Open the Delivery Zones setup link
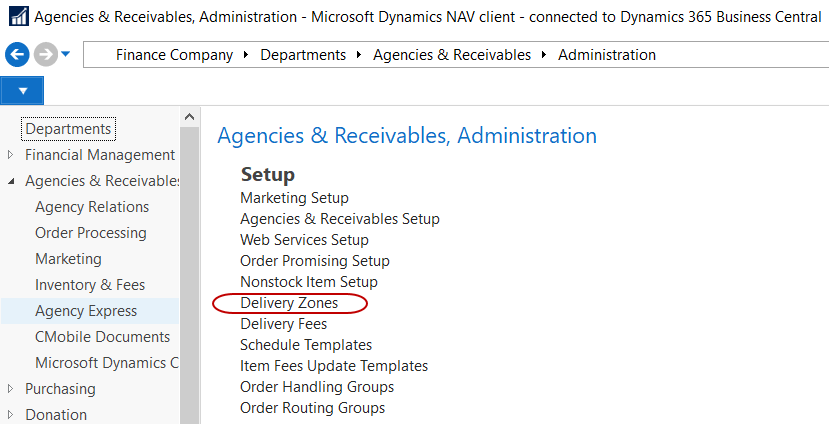829x424 pixels. 289,303
